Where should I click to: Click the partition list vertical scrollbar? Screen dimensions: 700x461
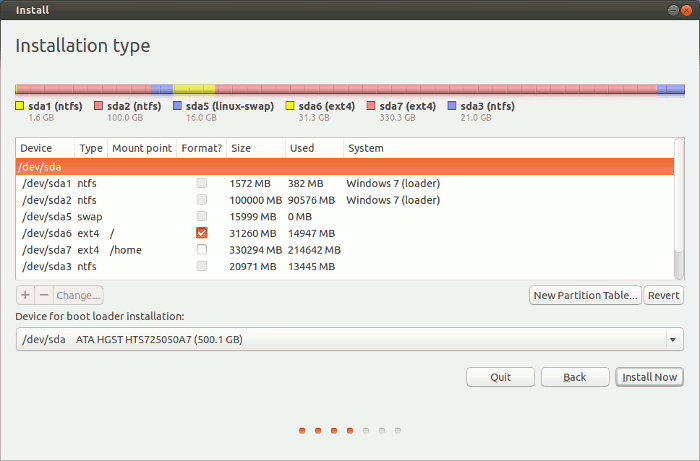[x=679, y=208]
